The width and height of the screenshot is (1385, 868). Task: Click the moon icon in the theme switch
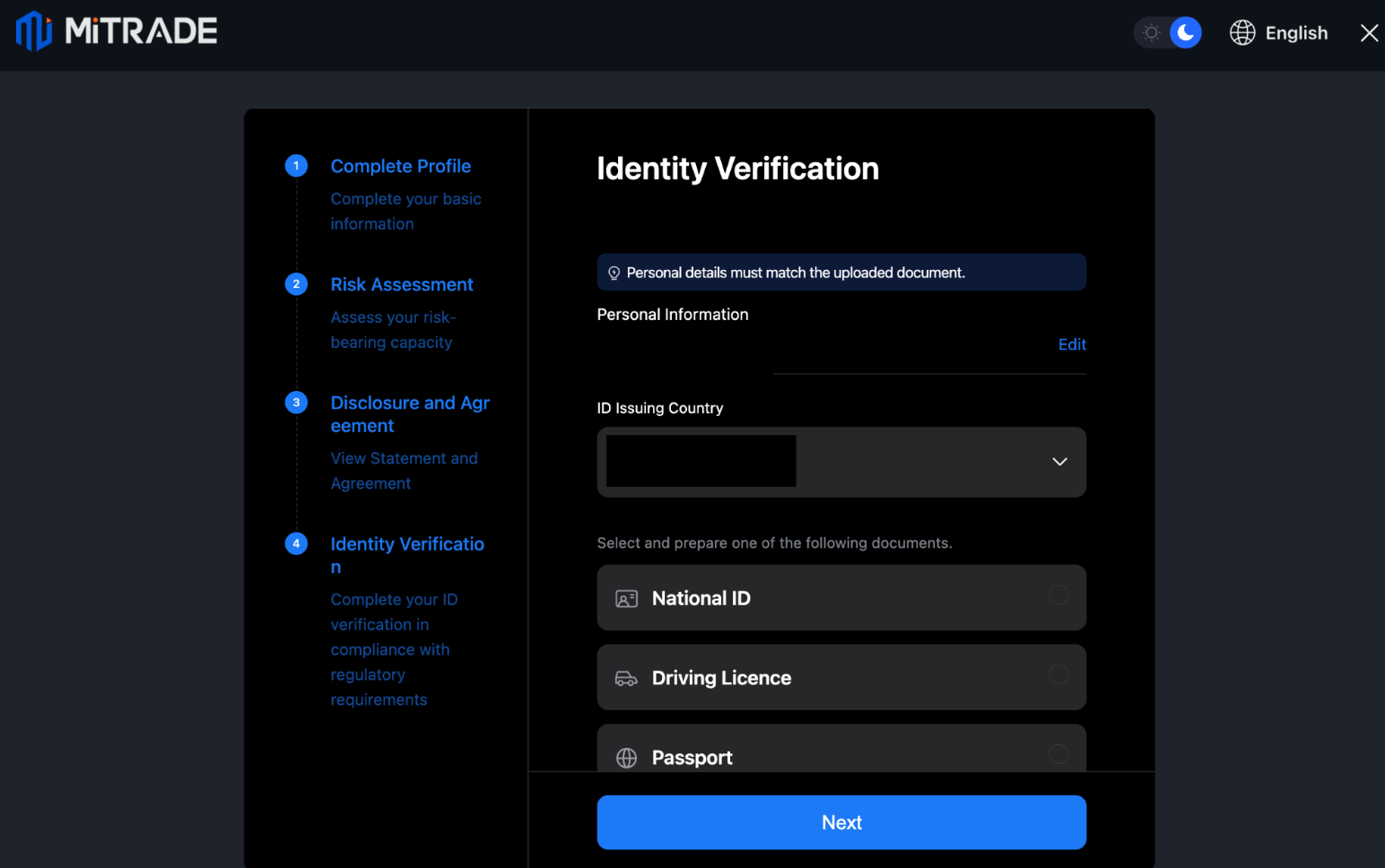[x=1185, y=32]
